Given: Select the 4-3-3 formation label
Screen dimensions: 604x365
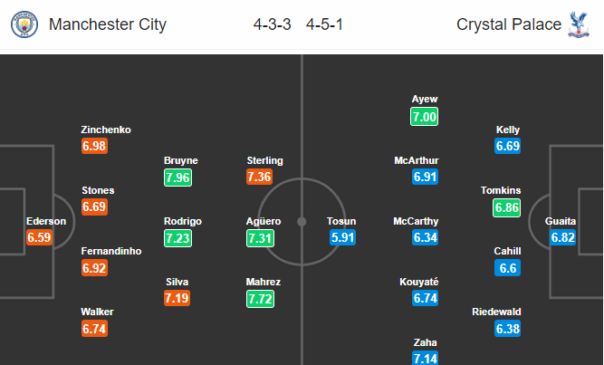Looking at the screenshot, I should [x=272, y=25].
